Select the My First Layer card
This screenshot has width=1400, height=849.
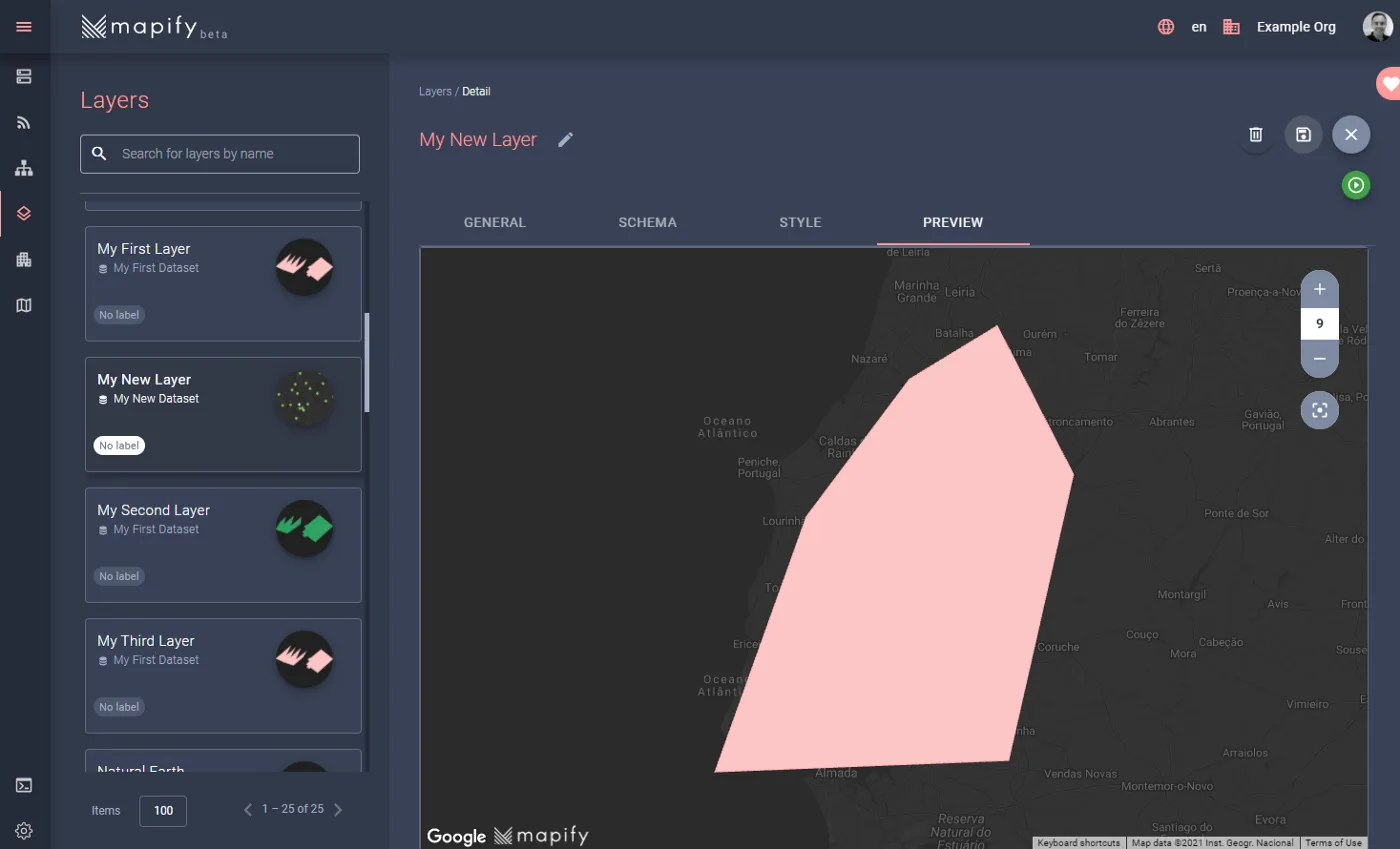click(223, 284)
